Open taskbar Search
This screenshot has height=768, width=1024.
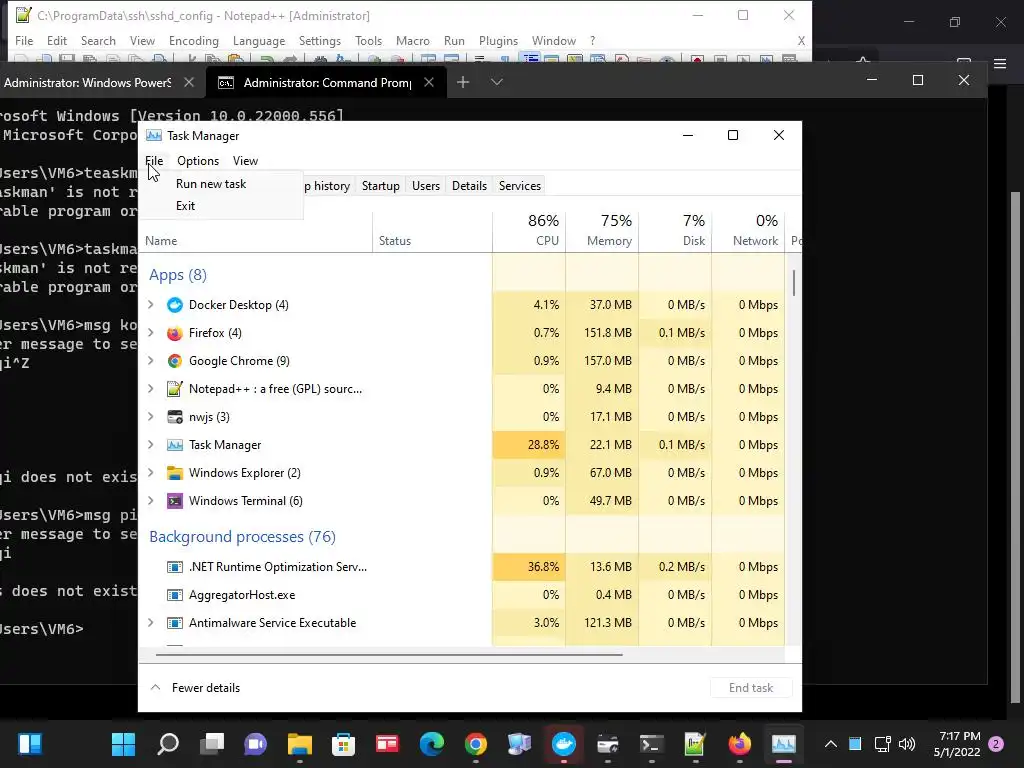click(x=168, y=744)
